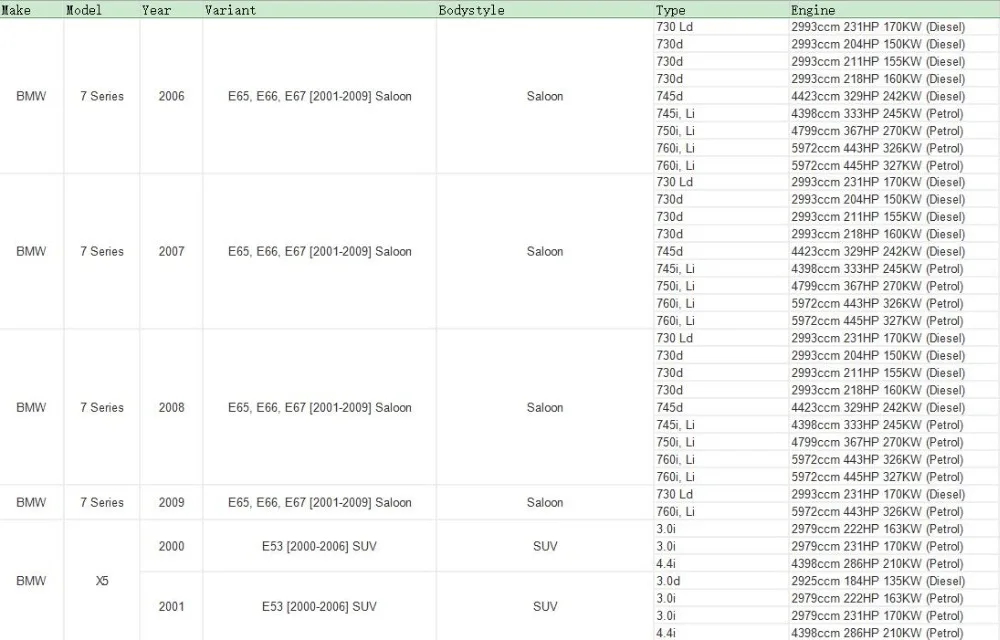Select the E65, E66, E67 variant cell for 2009
1000x640 pixels.
[320, 502]
